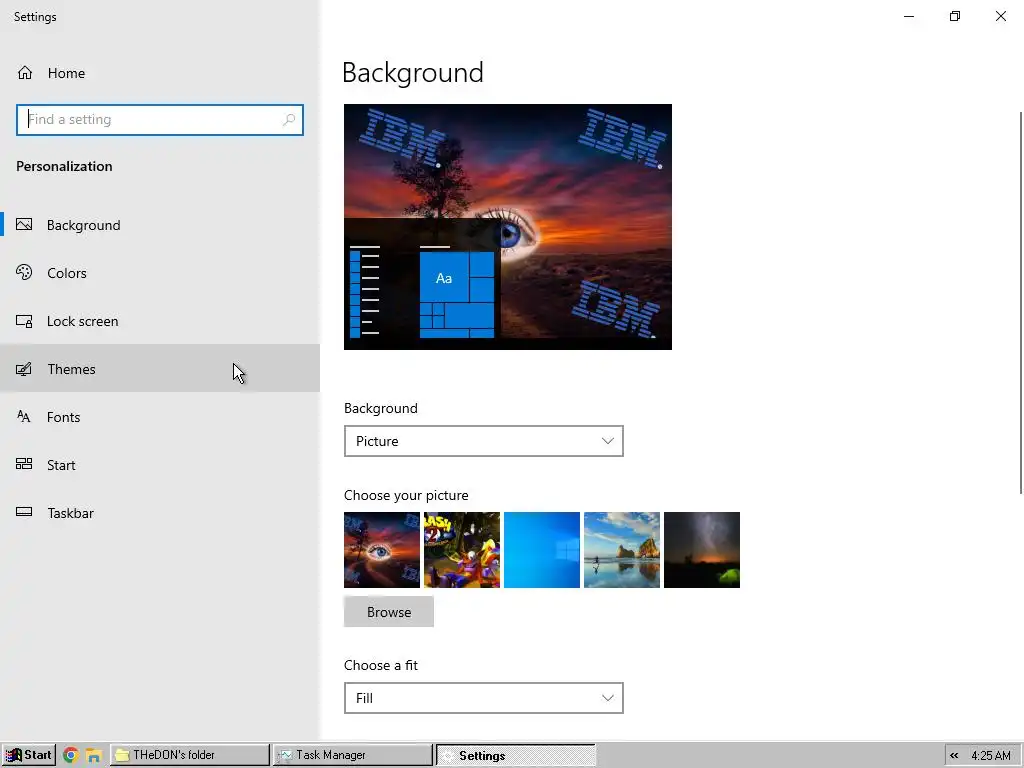
Task: Click the Fonts icon in sidebar
Action: (24, 417)
